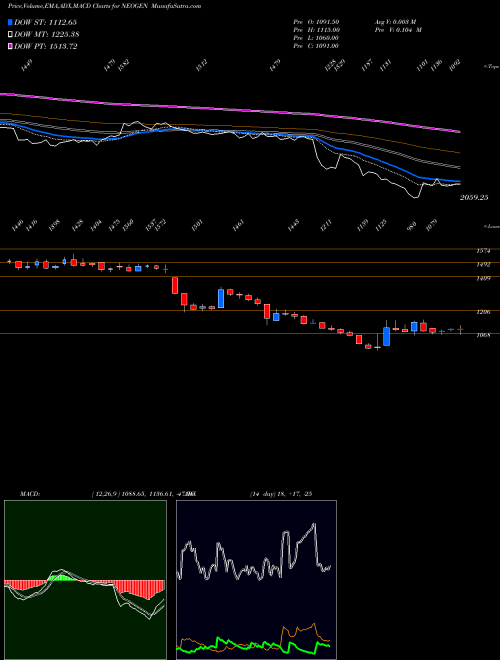Click the 'Pre V: 0.104 M' volume text
Viewport: 500px width, 660px height.
pos(398,30)
